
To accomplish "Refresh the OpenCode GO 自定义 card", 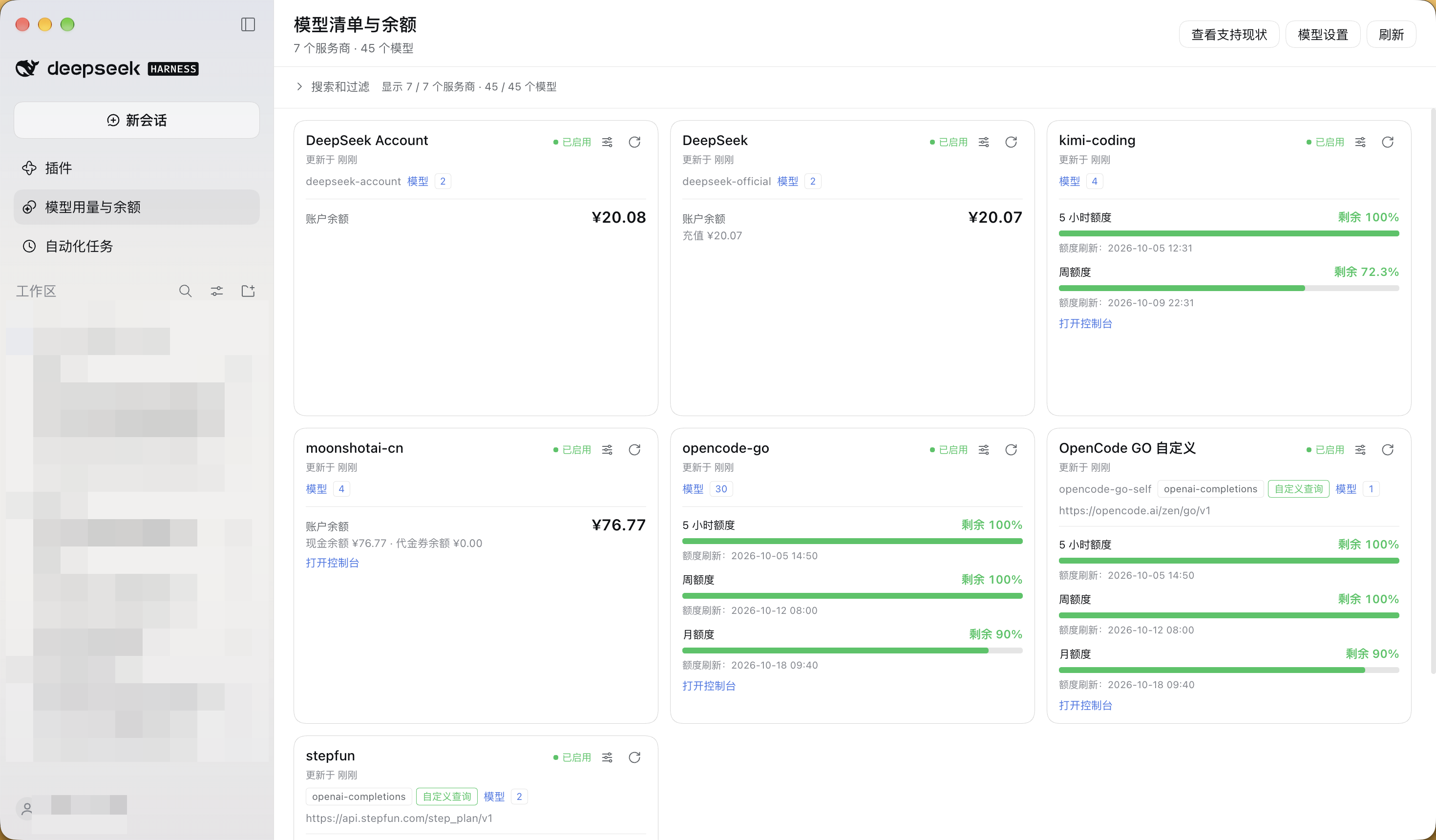I will (x=1388, y=450).
